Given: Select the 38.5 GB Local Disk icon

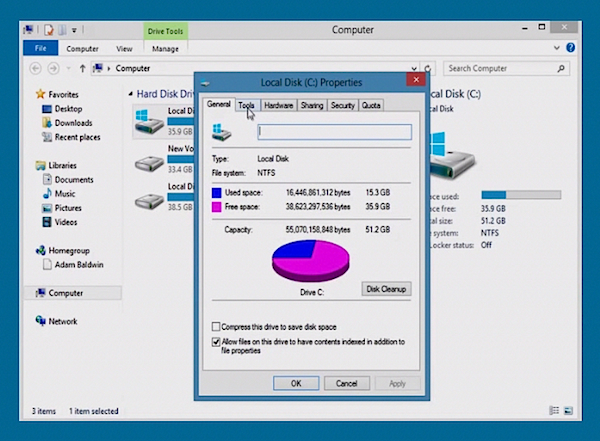Looking at the screenshot, I should [x=149, y=201].
